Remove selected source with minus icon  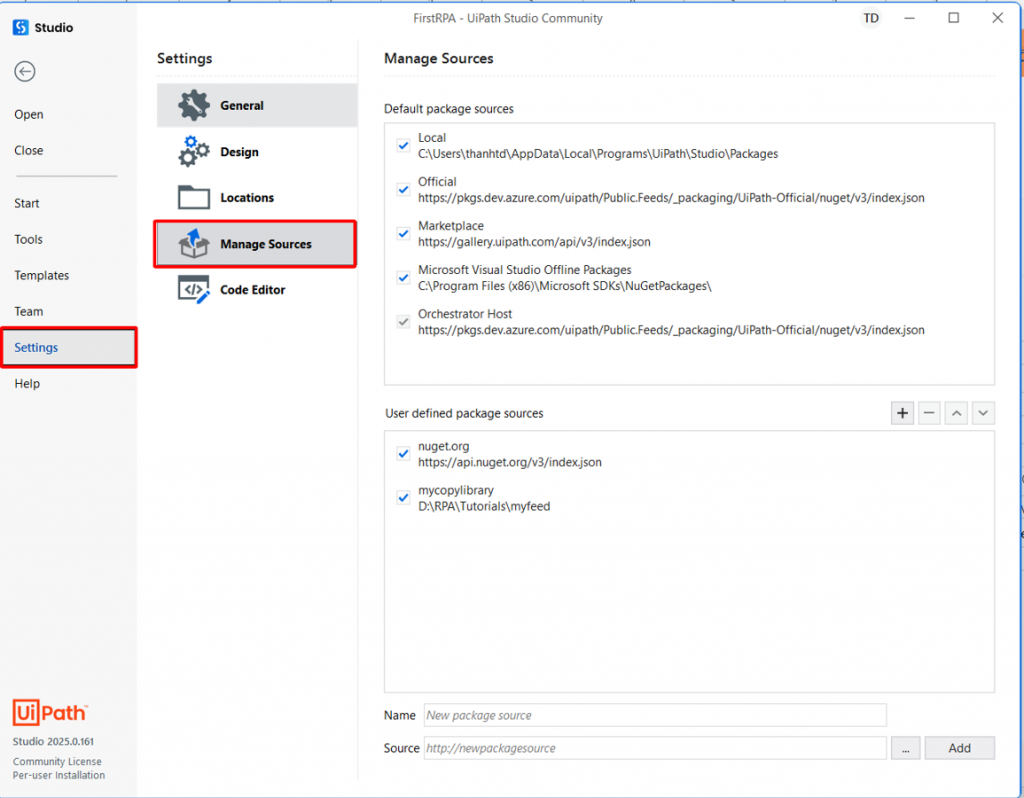(x=929, y=413)
